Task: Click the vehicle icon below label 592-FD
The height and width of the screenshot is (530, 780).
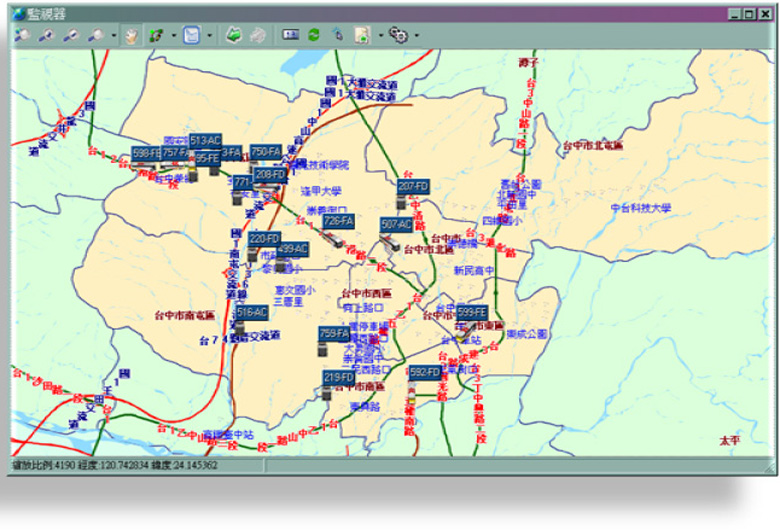Action: (411, 393)
